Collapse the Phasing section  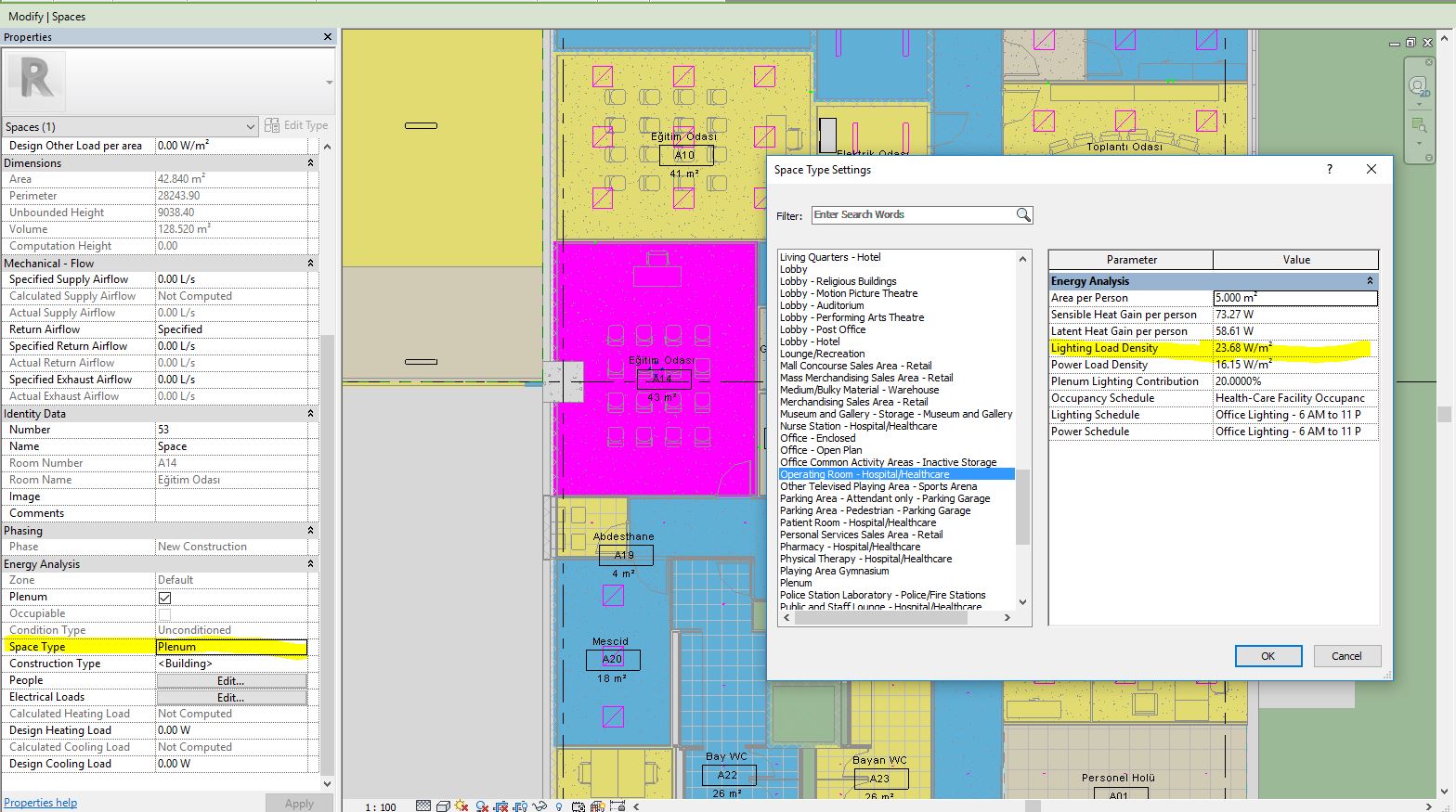(x=310, y=531)
